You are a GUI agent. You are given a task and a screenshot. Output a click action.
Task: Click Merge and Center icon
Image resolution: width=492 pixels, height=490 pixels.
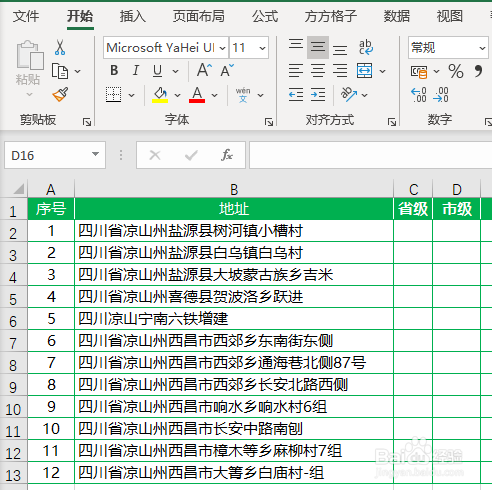[x=364, y=71]
